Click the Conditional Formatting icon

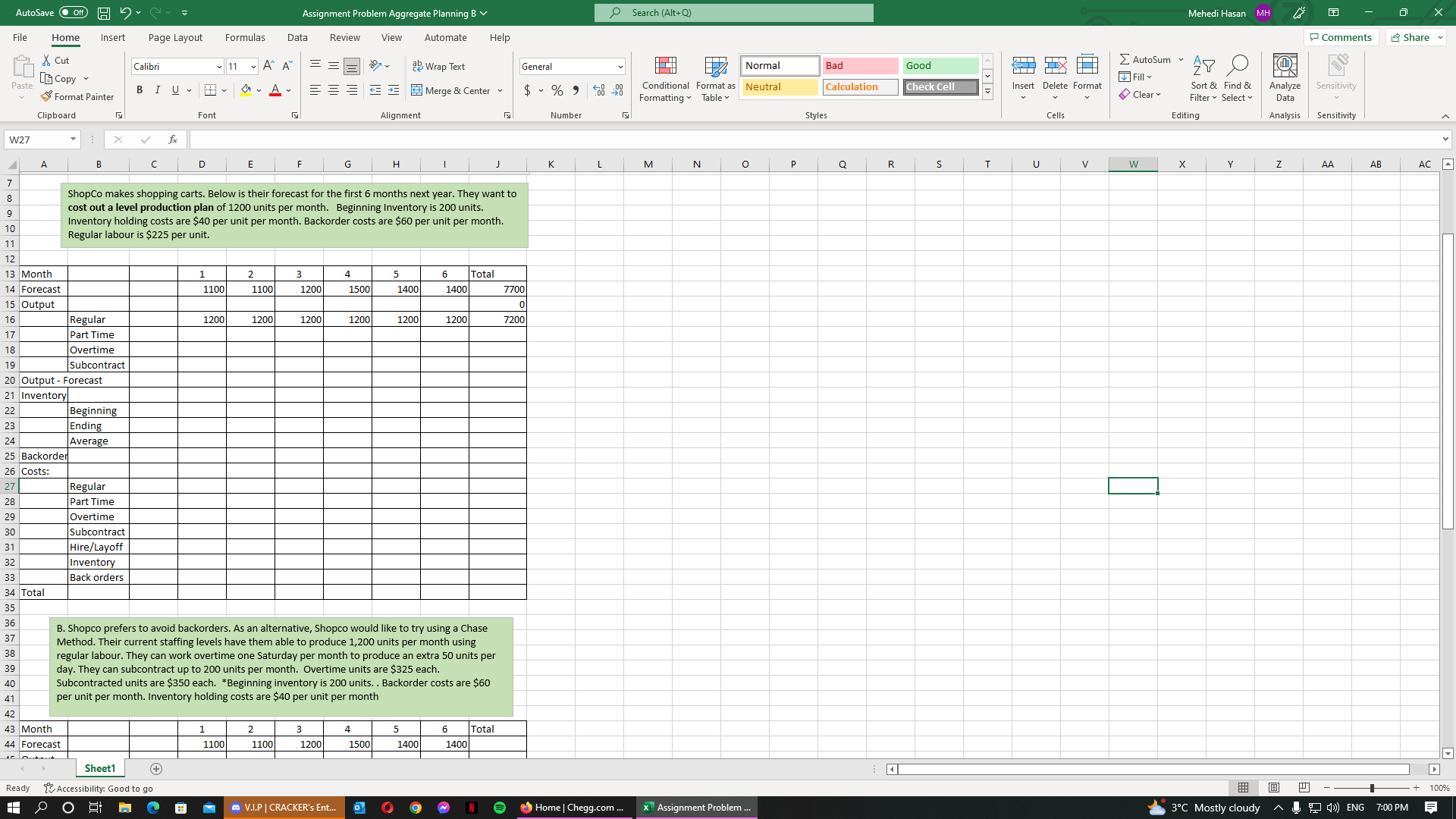coord(665,67)
